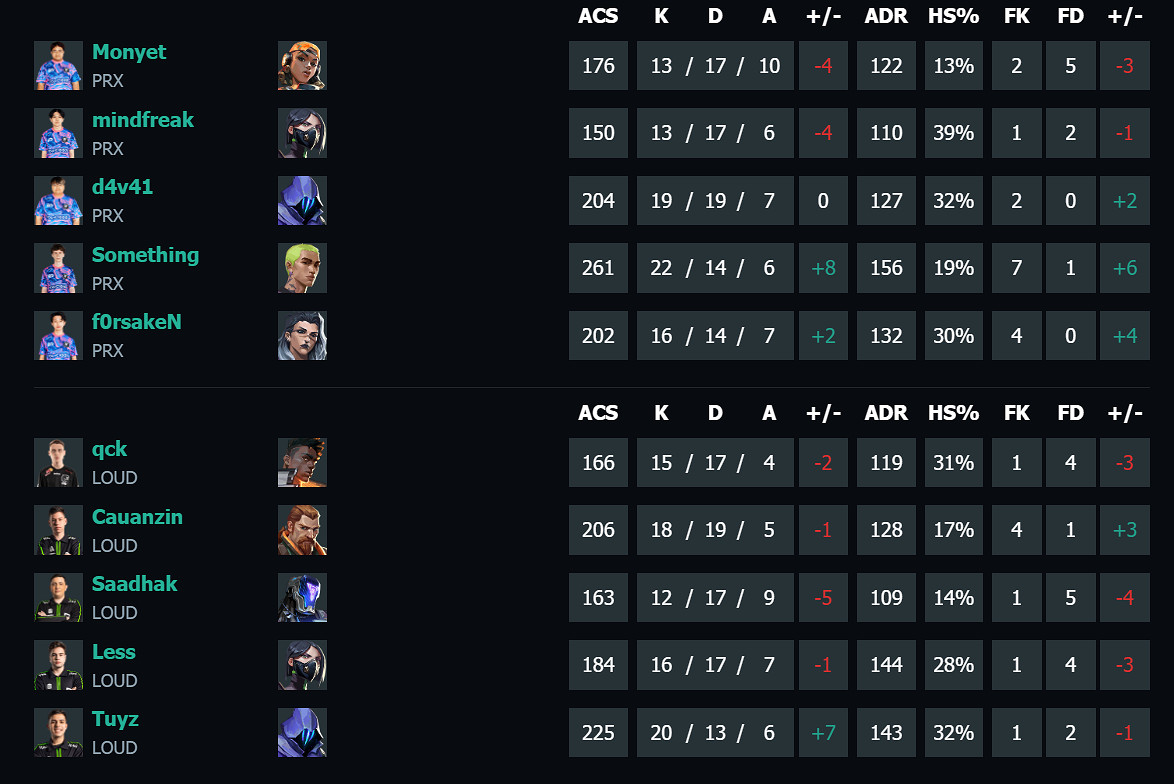Click qck's Phoenix agent icon
Screen dimensions: 1174x784
(302, 463)
